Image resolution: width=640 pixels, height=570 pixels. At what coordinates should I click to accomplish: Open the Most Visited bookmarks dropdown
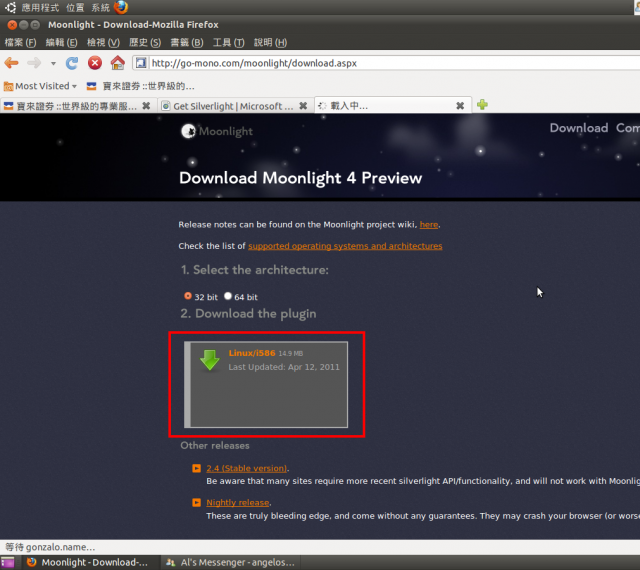coord(40,86)
